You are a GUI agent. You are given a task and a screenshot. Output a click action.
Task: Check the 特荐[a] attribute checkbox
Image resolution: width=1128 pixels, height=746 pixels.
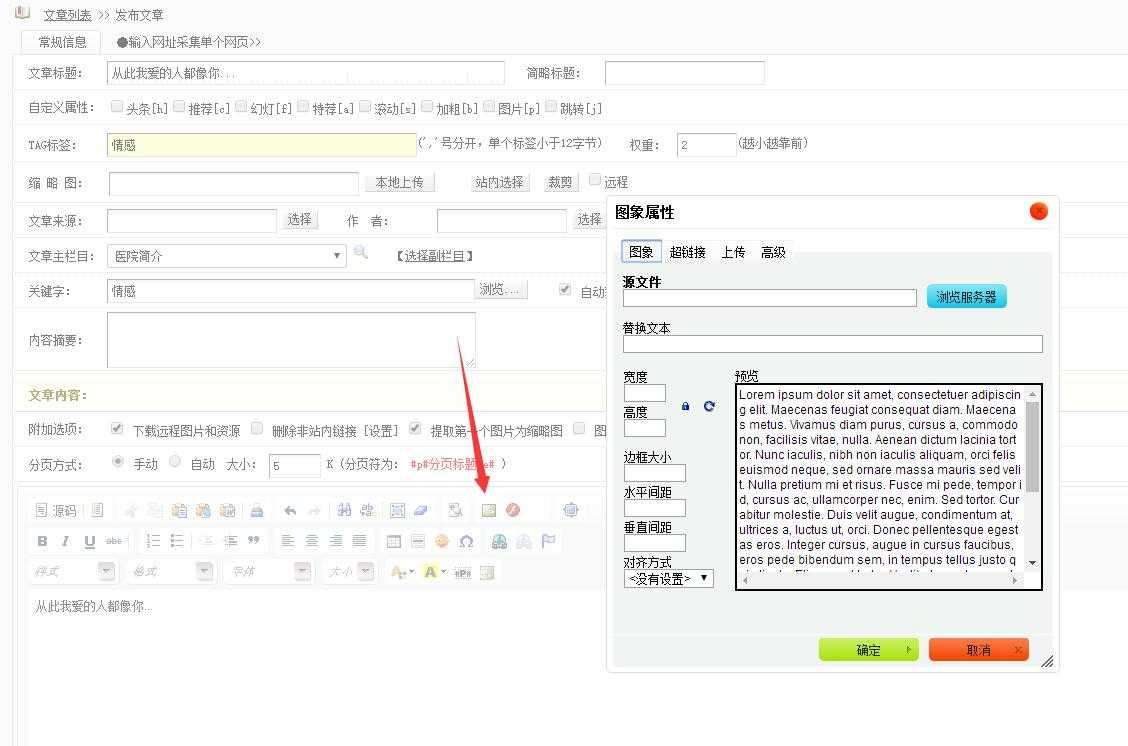point(303,106)
